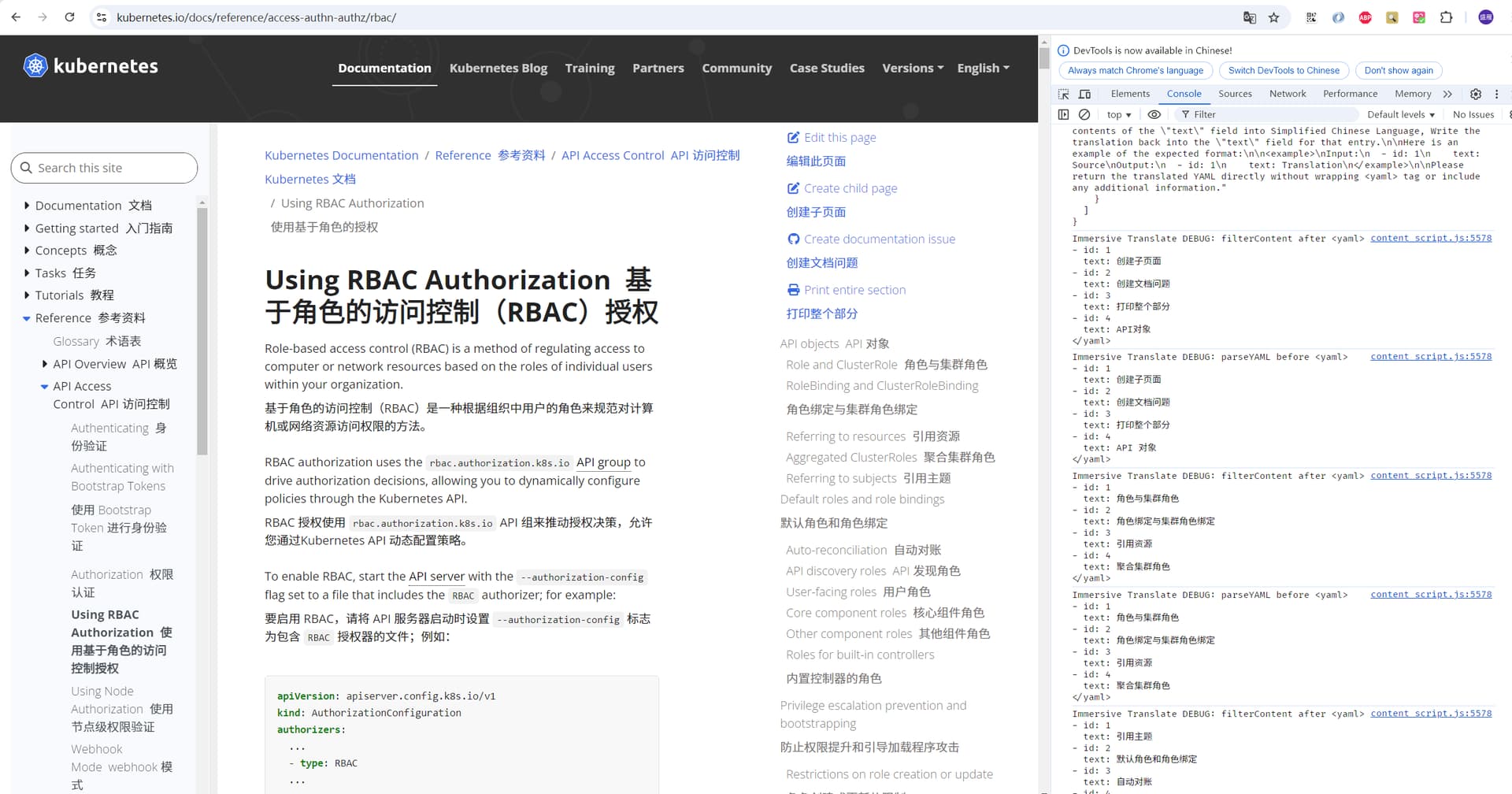The image size is (1512, 794).
Task: Clear console with the circle-slash icon
Action: tap(1084, 114)
